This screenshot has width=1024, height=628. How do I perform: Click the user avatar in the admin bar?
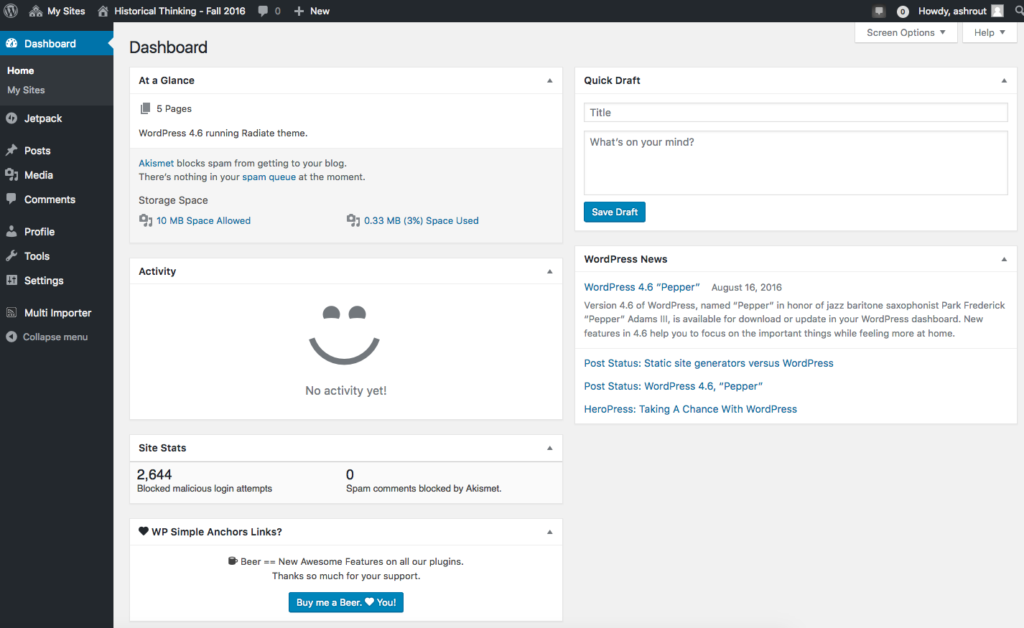click(x=997, y=11)
